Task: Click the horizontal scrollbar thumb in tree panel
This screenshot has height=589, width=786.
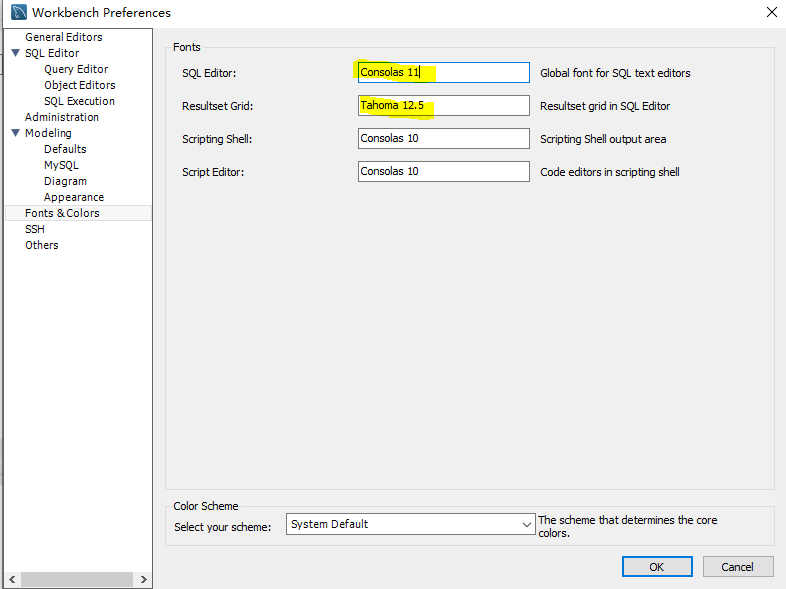Action: (77, 579)
